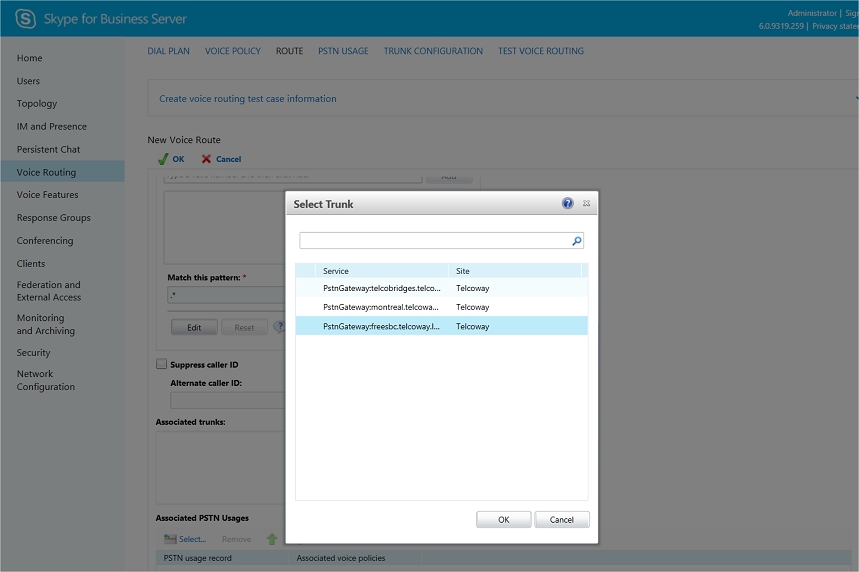Expand Create voice routing test case information
Screen dimensions: 859x572
tap(248, 99)
